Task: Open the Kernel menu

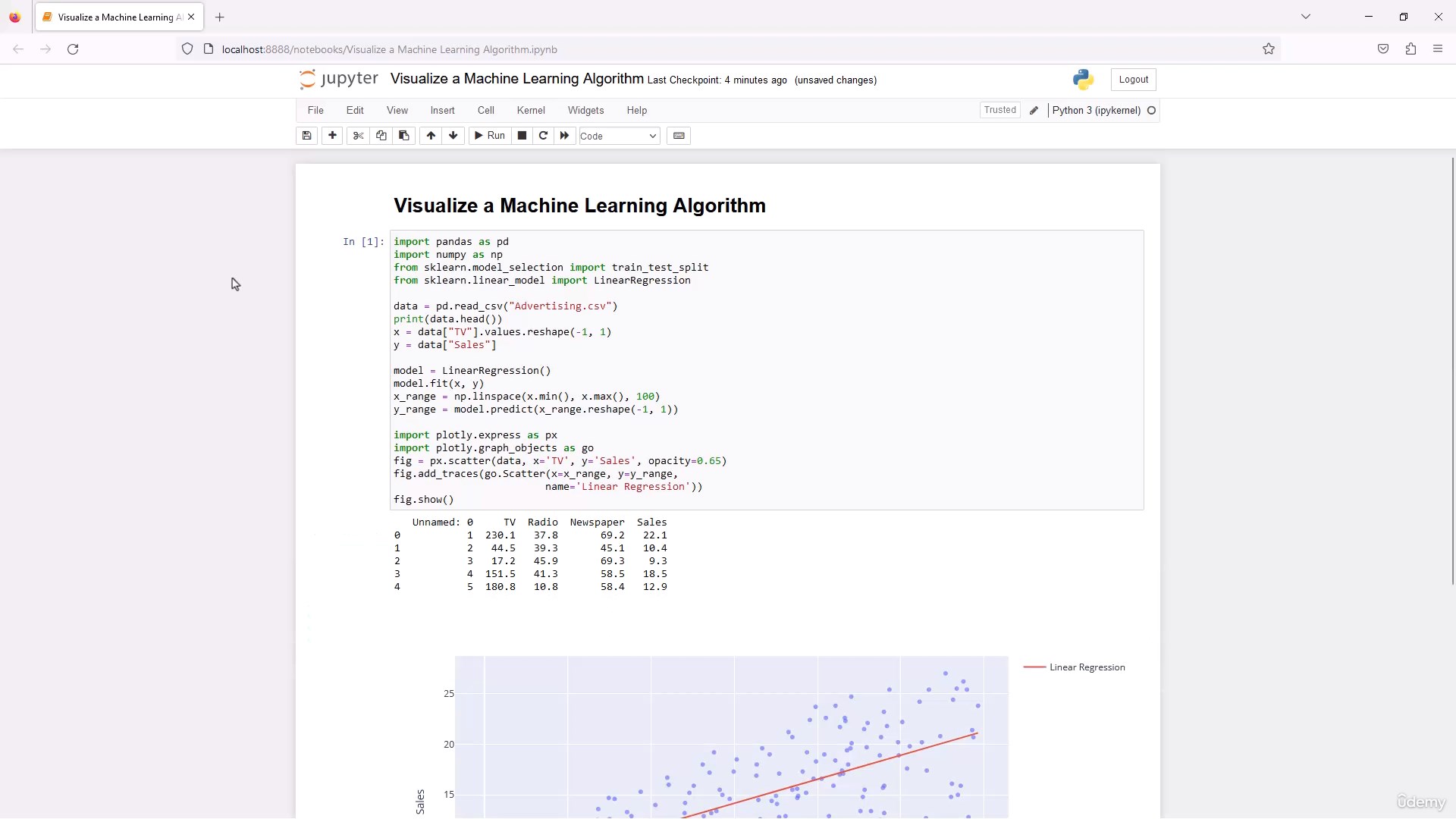Action: tap(531, 111)
